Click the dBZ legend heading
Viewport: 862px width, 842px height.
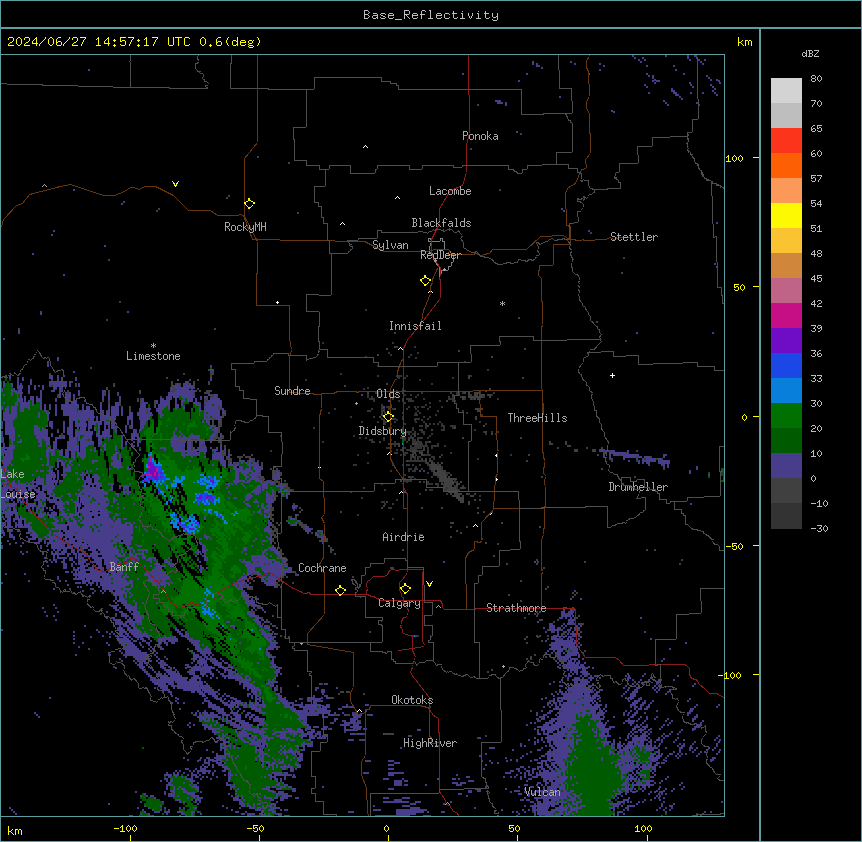[810, 53]
